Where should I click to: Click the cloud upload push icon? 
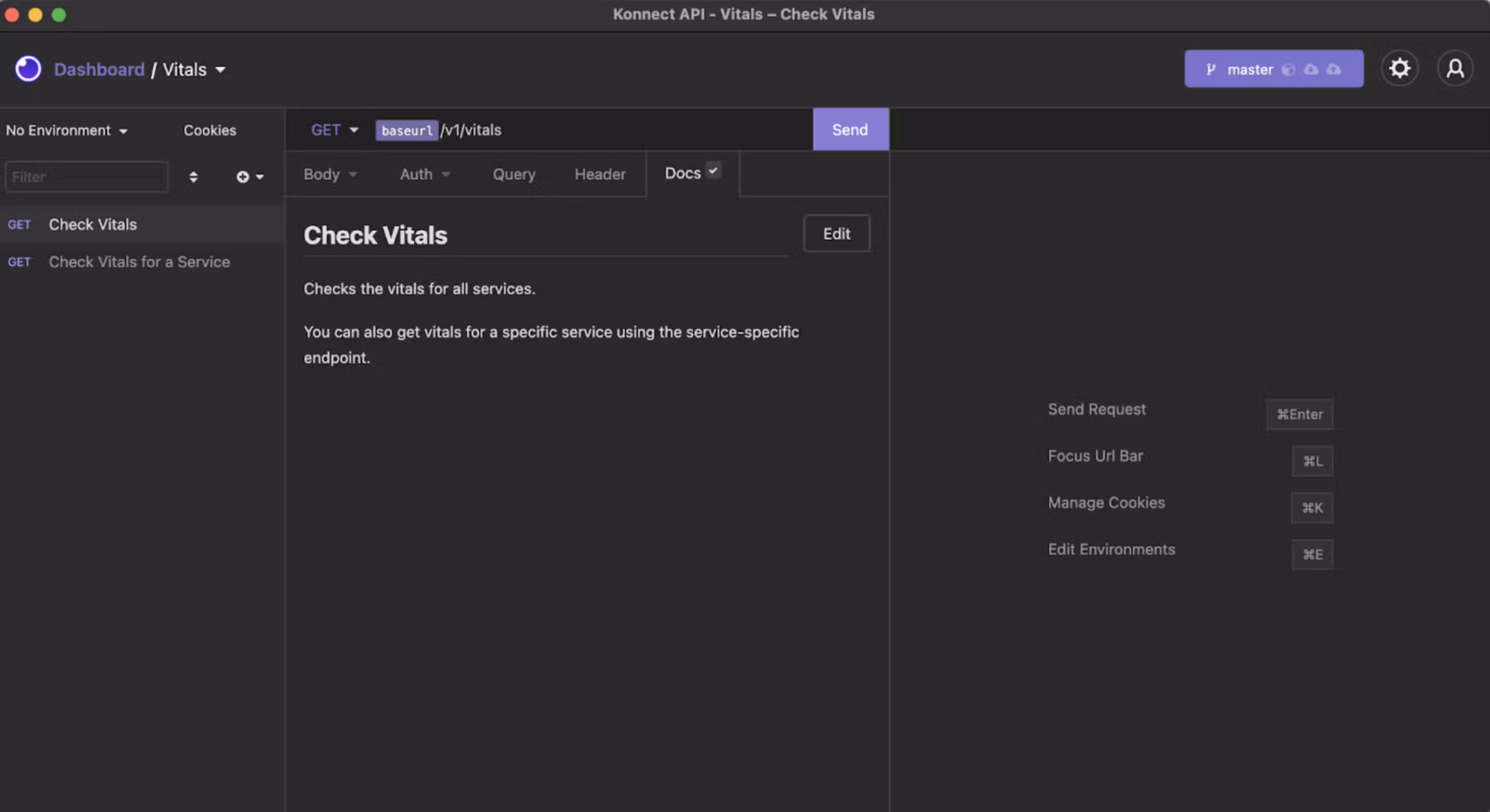tap(1334, 69)
